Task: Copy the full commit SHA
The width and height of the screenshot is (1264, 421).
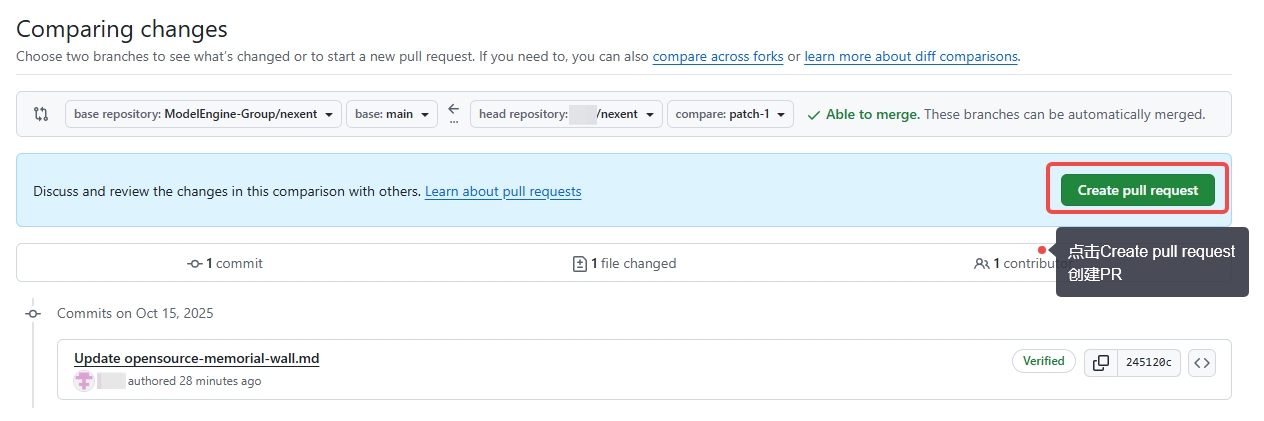Action: [1101, 363]
